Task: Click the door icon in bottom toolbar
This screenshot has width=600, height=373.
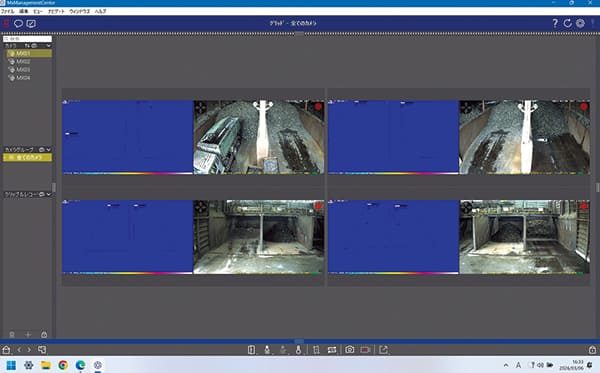Action: (x=251, y=350)
